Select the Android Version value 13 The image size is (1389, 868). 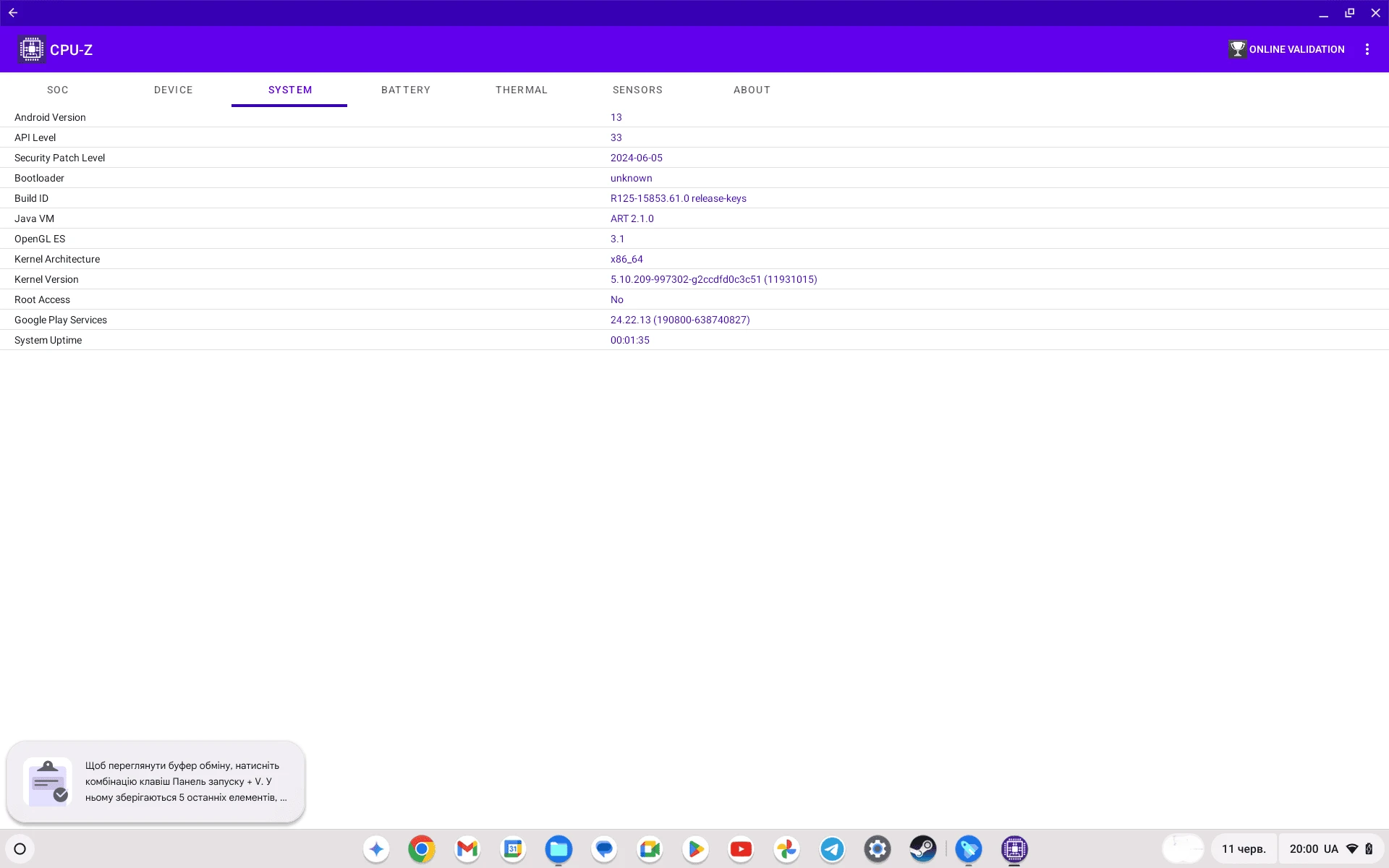pyautogui.click(x=616, y=117)
